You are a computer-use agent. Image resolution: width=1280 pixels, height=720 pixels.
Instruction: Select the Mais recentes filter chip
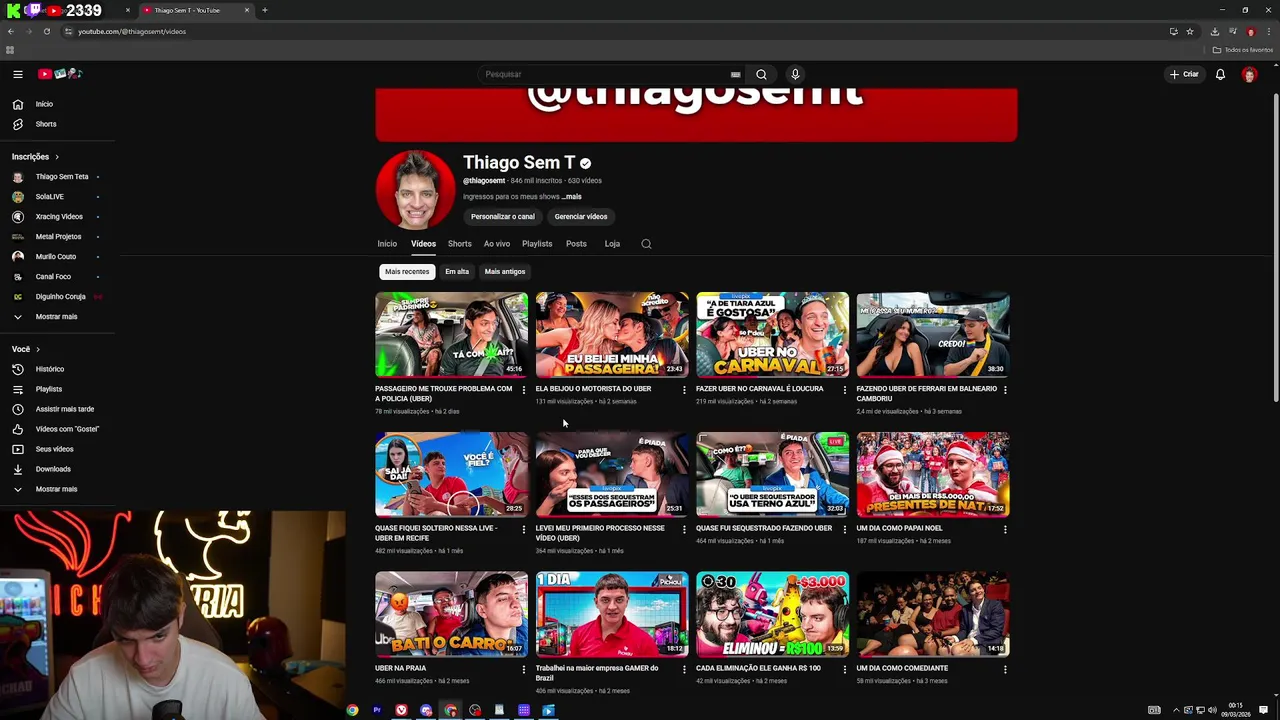pyautogui.click(x=407, y=272)
